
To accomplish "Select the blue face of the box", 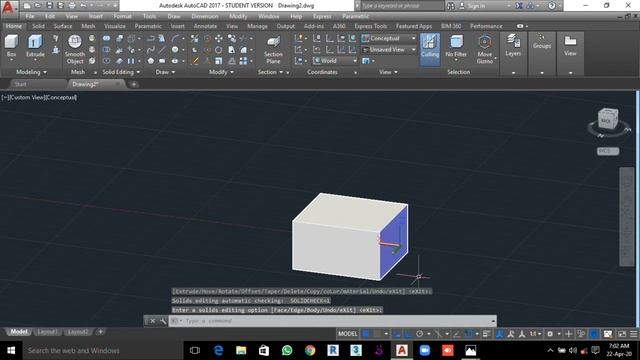I will (394, 241).
